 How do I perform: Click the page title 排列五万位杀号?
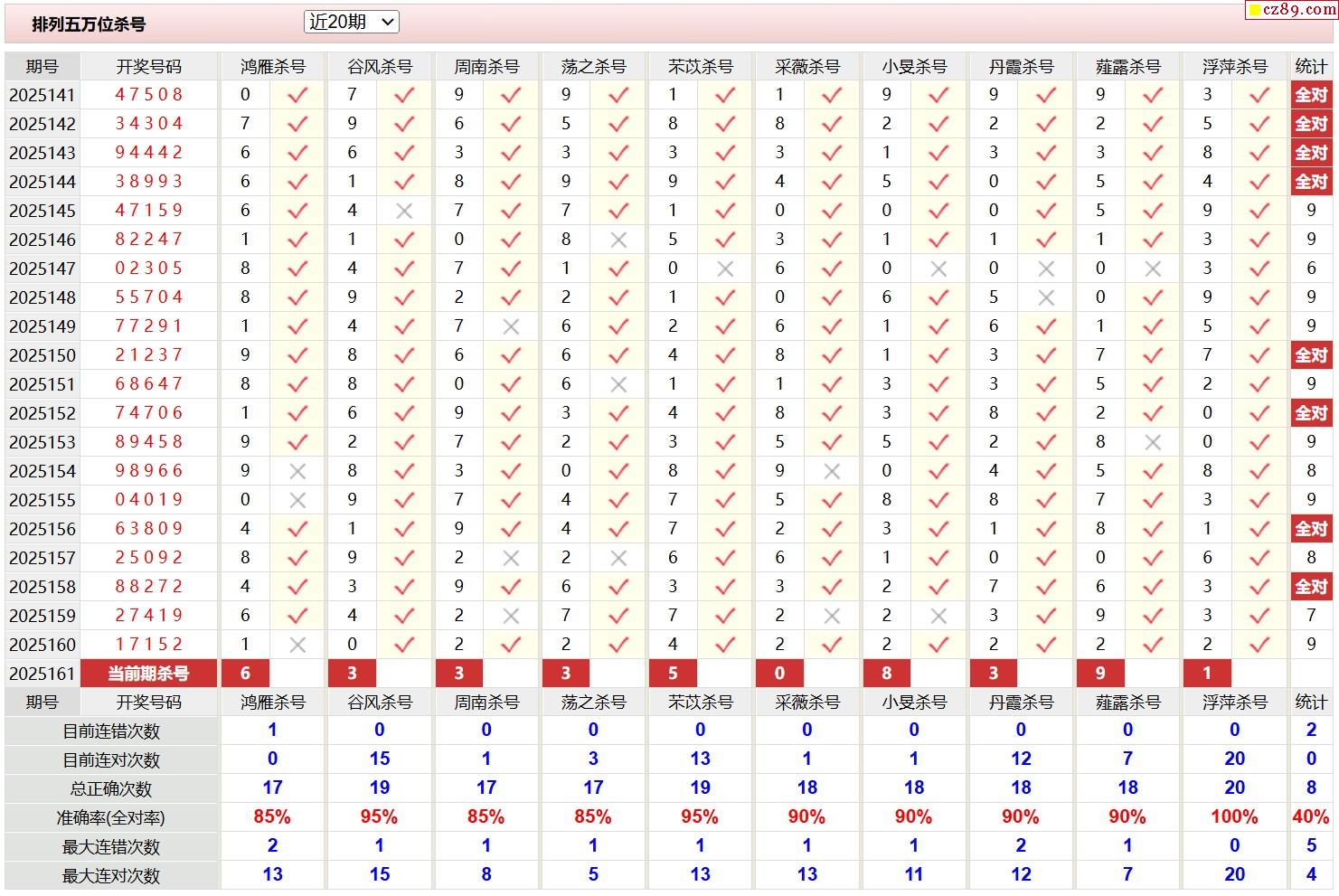(x=89, y=24)
